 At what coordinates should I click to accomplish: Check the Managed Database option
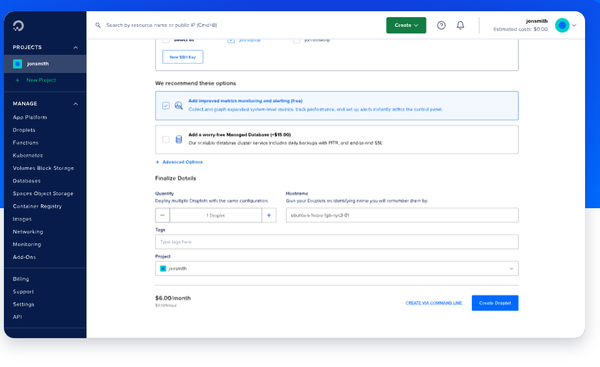[166, 139]
